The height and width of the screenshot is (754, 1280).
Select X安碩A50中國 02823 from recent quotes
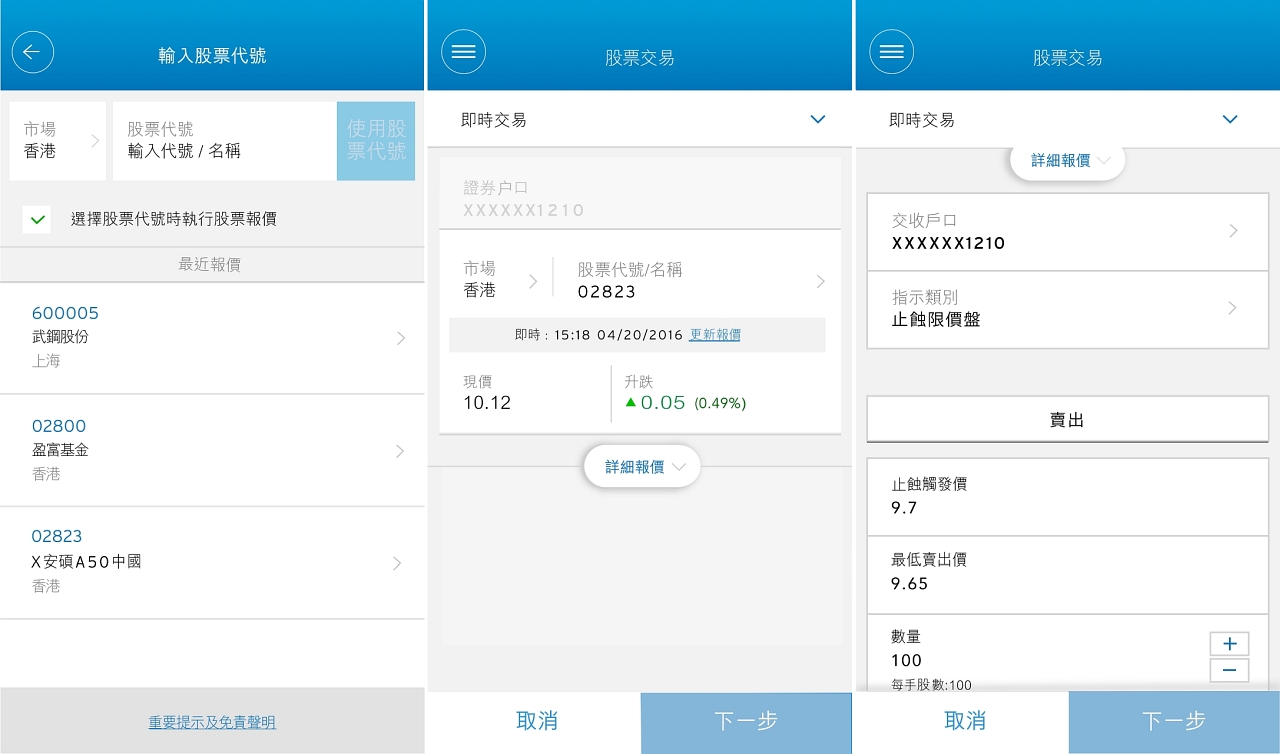(x=212, y=562)
